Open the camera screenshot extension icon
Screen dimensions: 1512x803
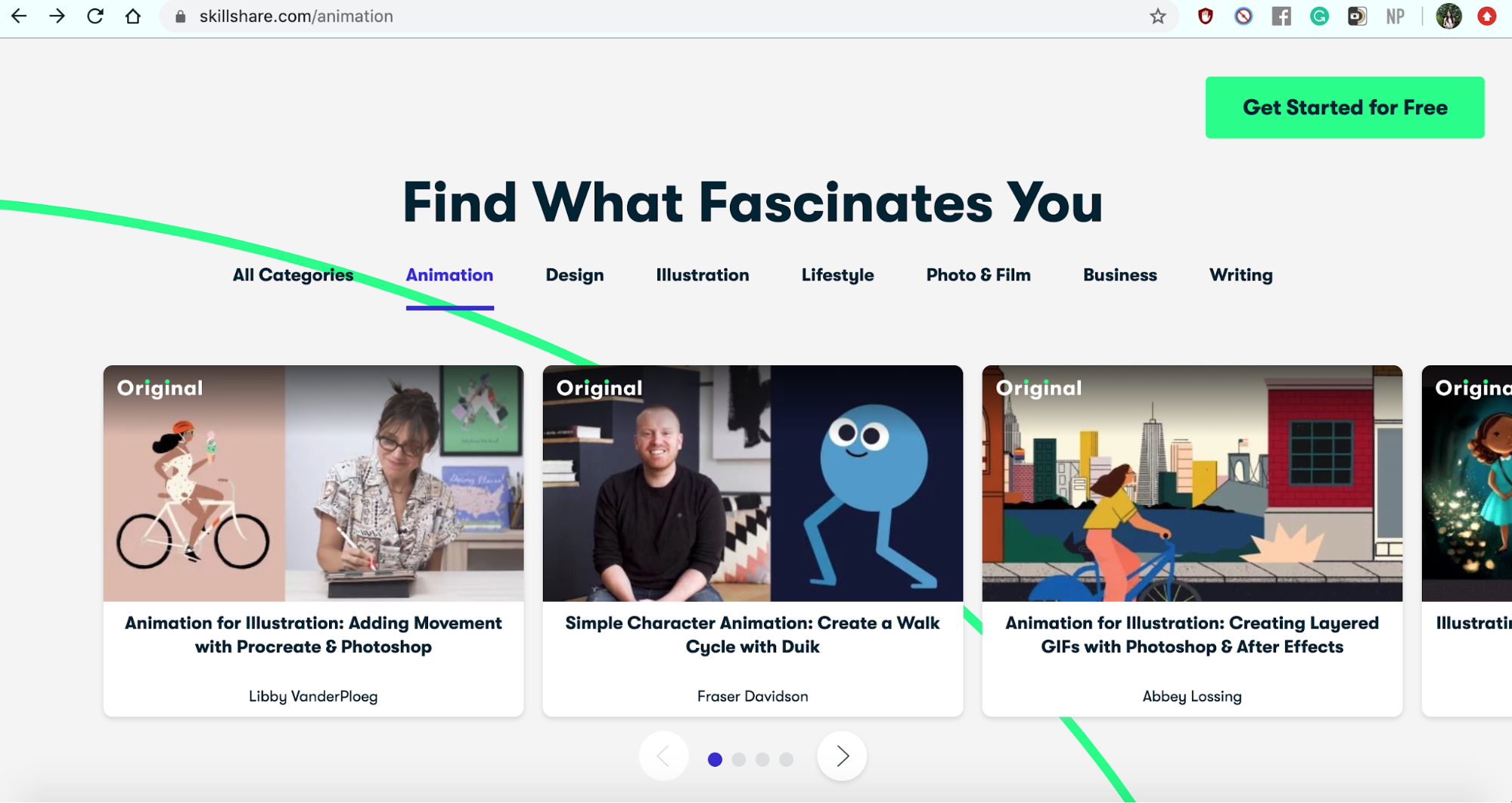click(1357, 17)
